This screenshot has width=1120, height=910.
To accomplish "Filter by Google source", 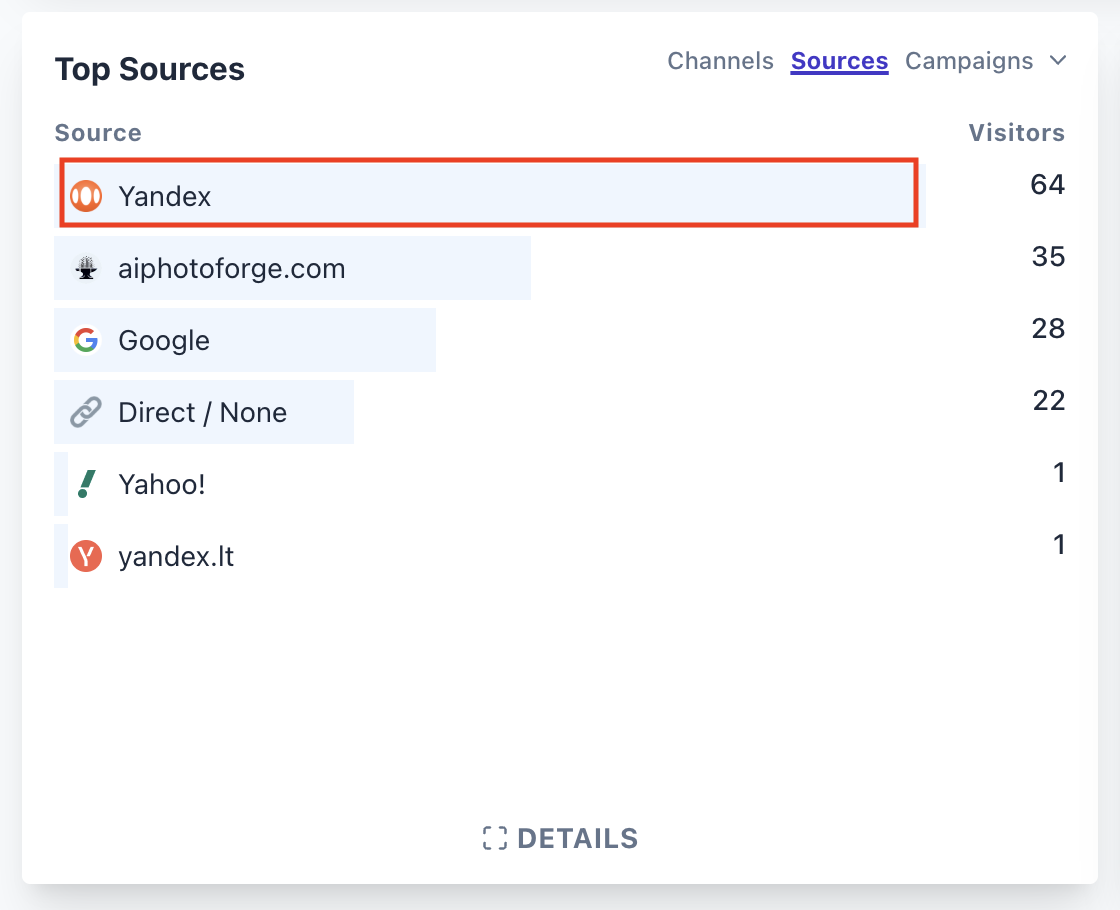I will tap(164, 340).
